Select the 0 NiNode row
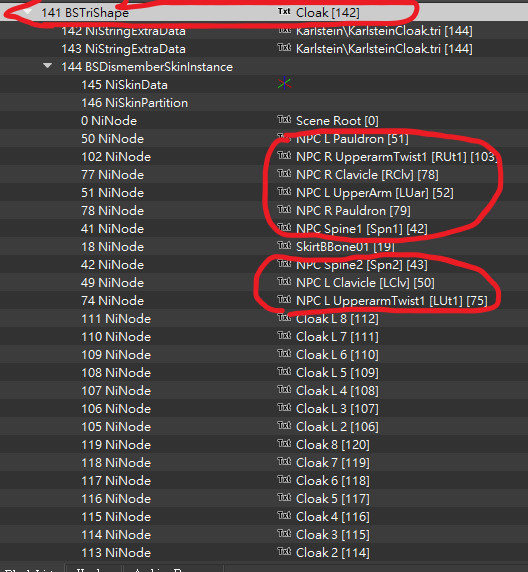The width and height of the screenshot is (528, 572). 109,121
